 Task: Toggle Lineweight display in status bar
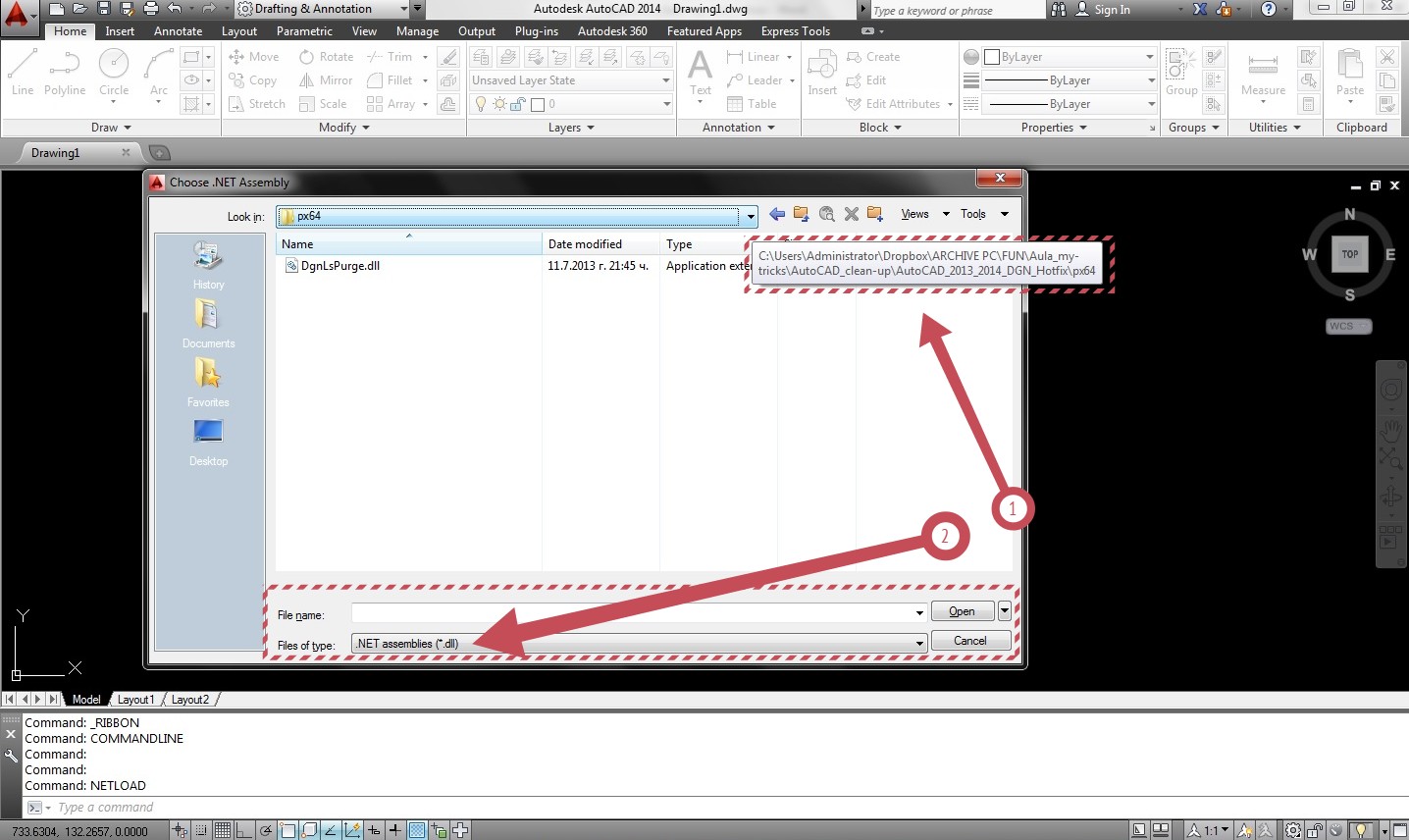pyautogui.click(x=395, y=830)
